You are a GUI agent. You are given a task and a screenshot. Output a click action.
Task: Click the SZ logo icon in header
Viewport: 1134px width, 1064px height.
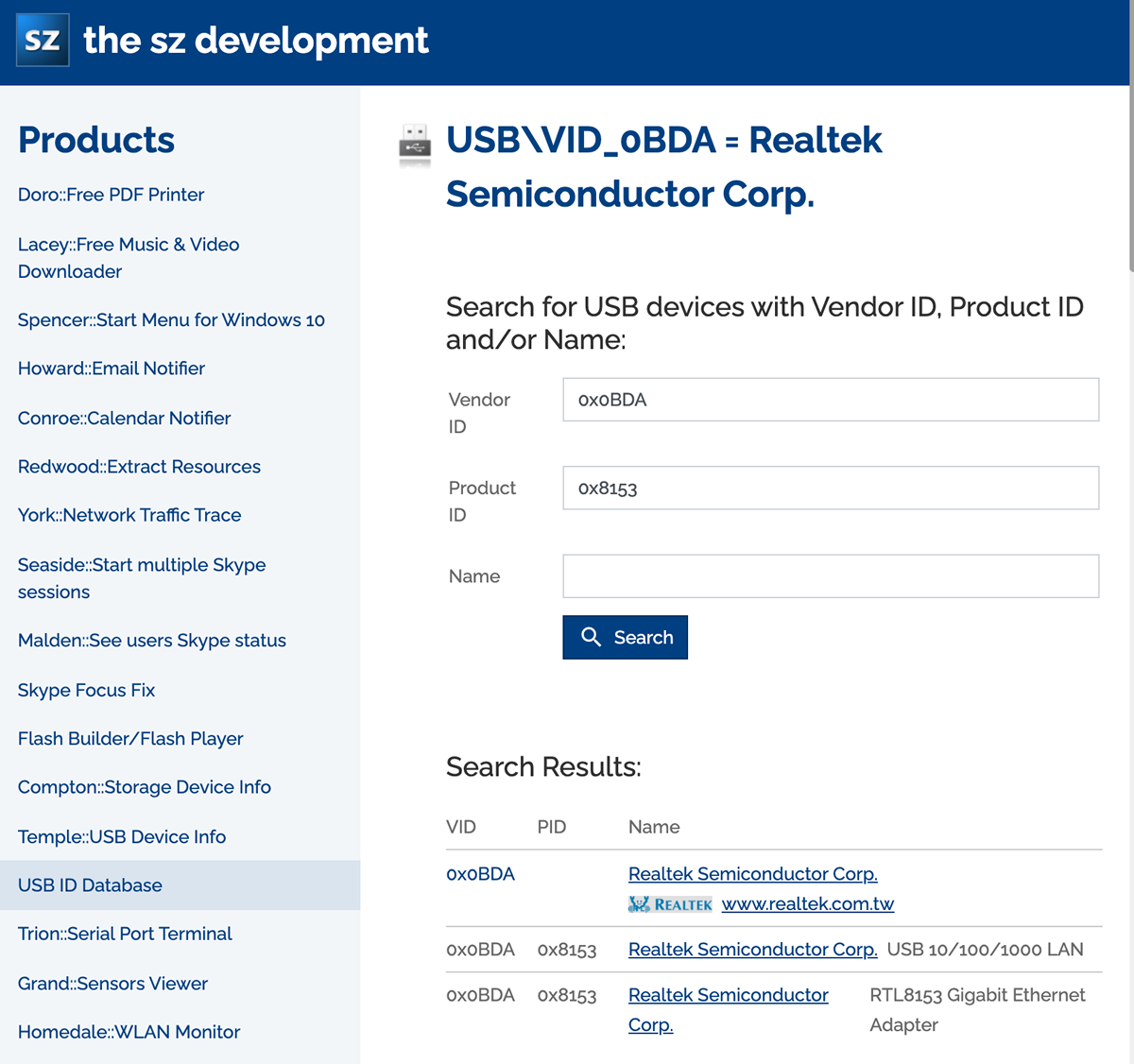[43, 40]
